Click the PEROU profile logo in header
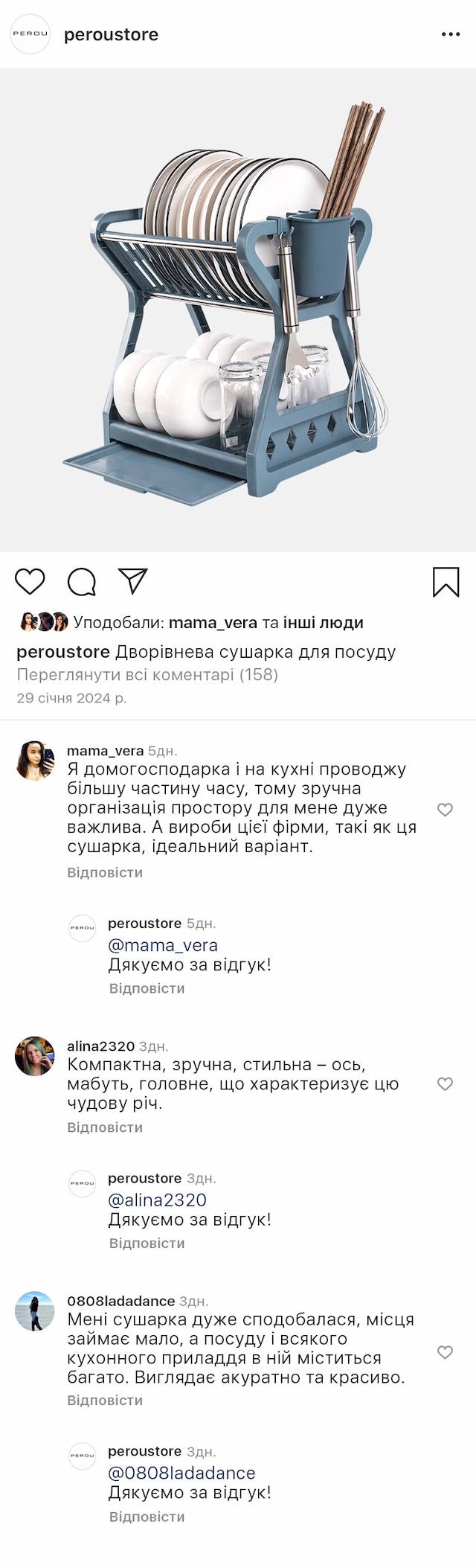Image resolution: width=476 pixels, height=1568 pixels. [30, 34]
